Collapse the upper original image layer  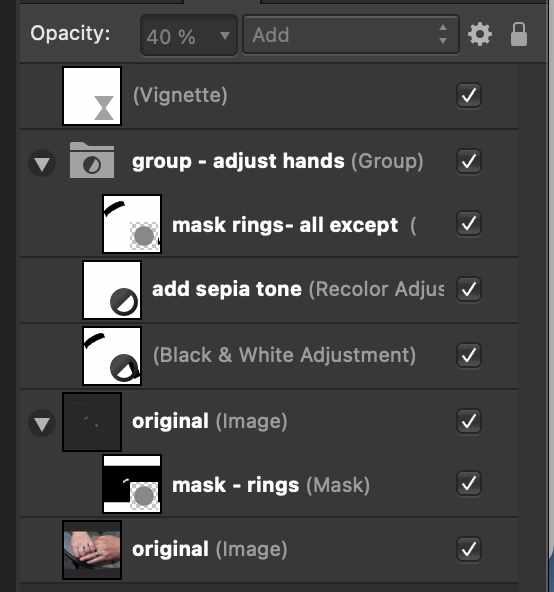(x=42, y=424)
